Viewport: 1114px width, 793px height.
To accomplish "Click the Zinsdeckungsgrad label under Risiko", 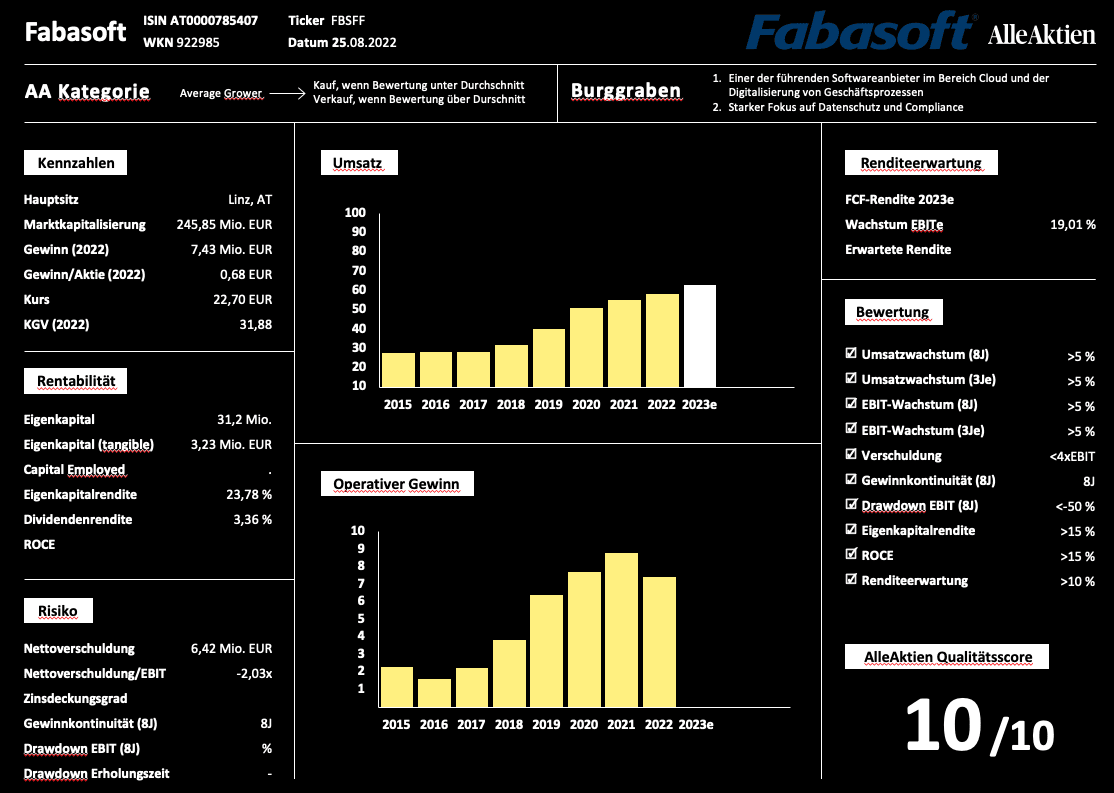I will click(75, 698).
